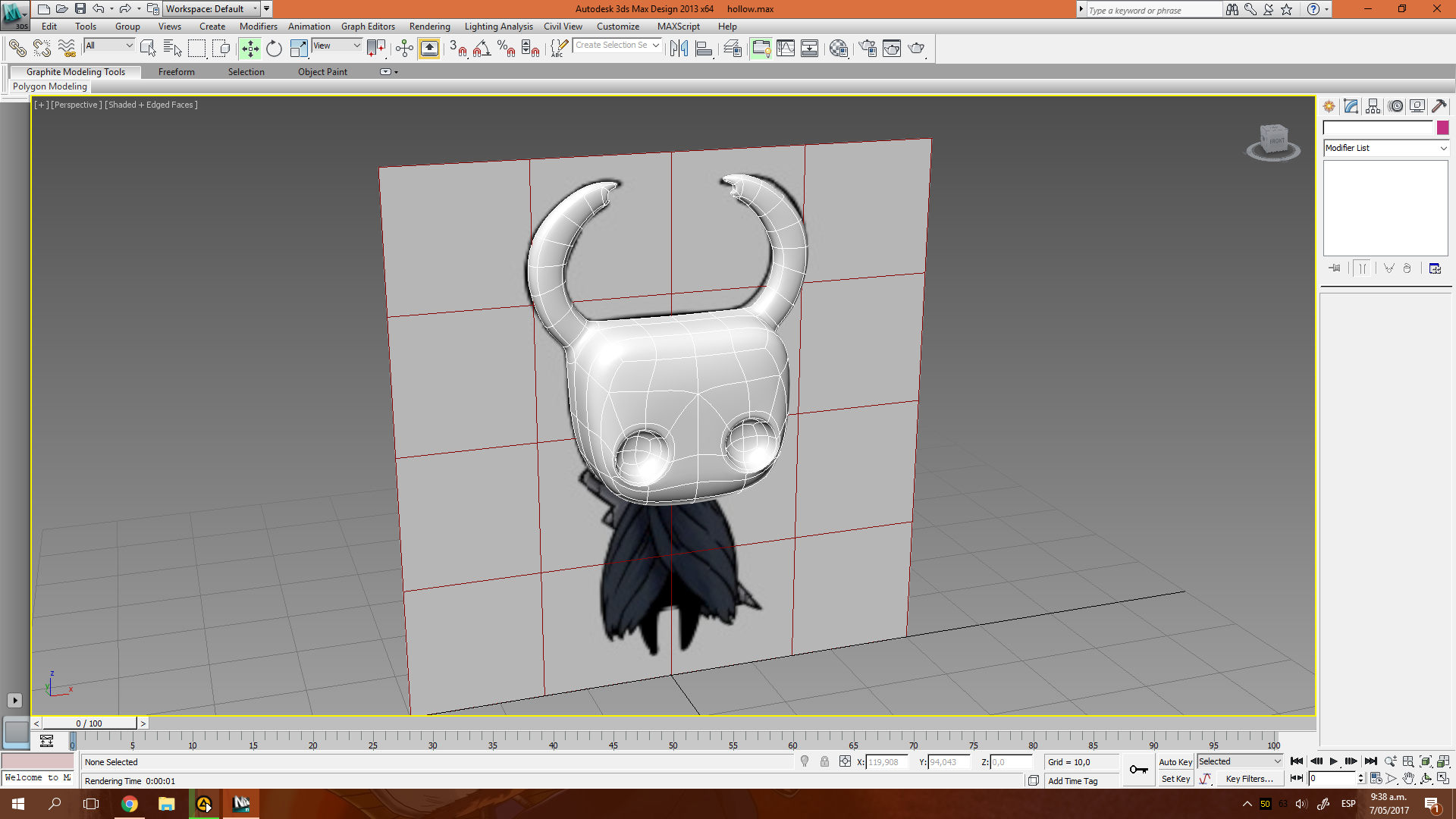Open Select by Name dialog

point(172,49)
